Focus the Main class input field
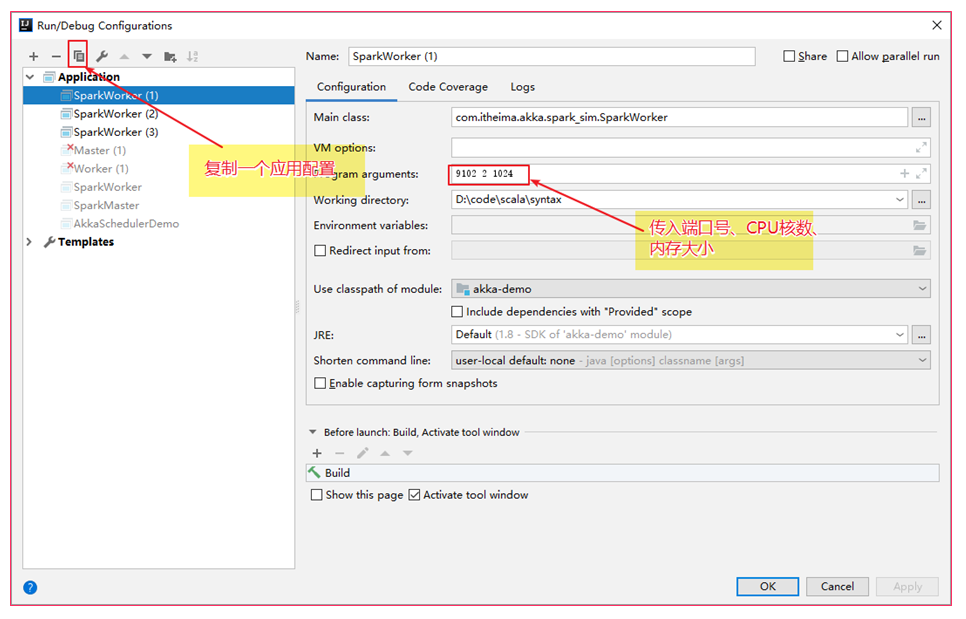966x619 pixels. 680,117
